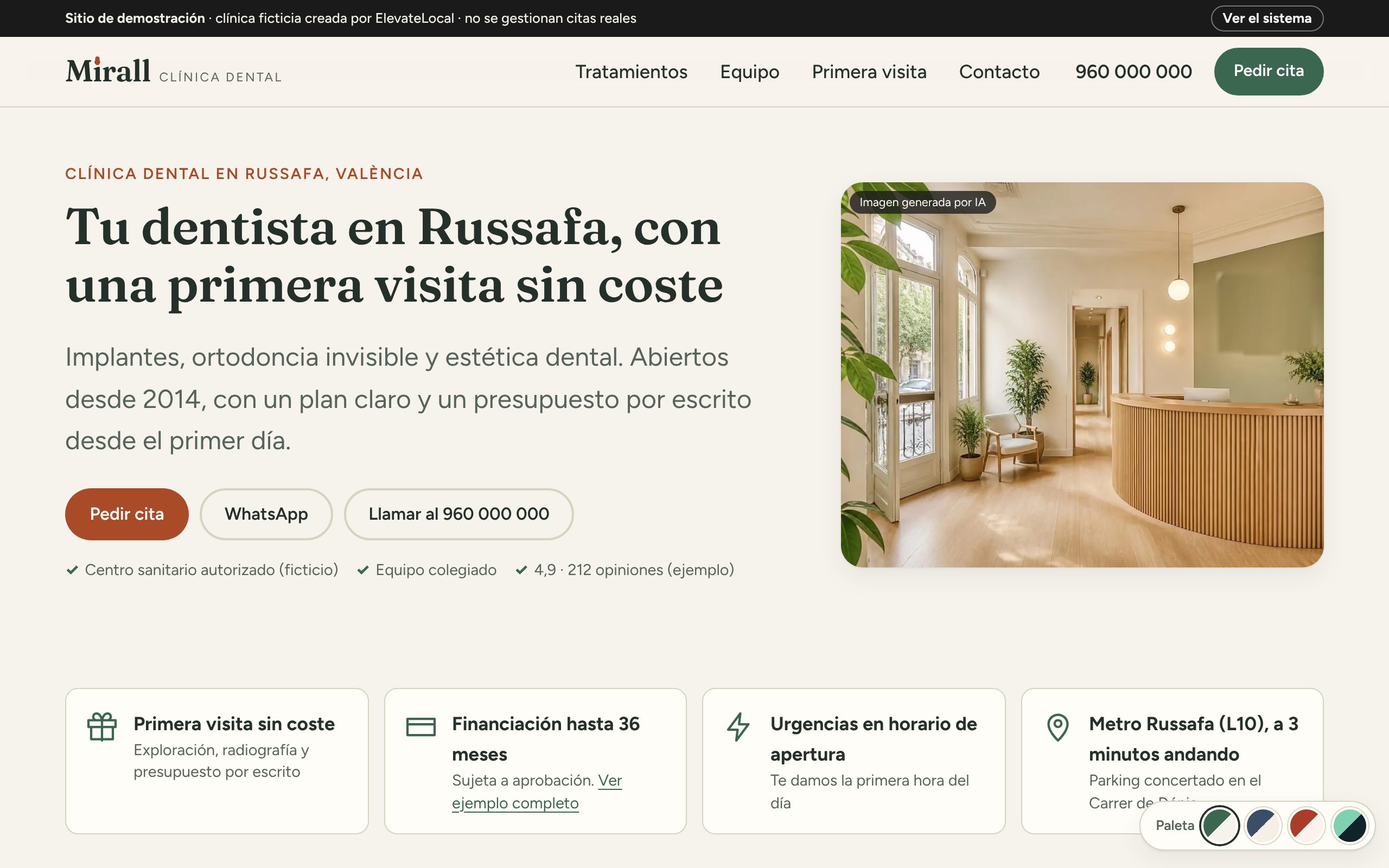Click the lightning bolt icon beside Urgencias

click(738, 727)
